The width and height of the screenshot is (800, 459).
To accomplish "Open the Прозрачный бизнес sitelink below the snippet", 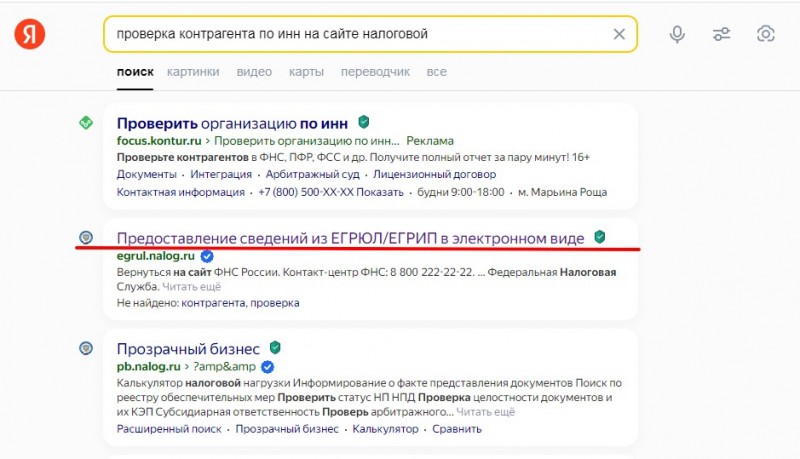I will coord(287,429).
